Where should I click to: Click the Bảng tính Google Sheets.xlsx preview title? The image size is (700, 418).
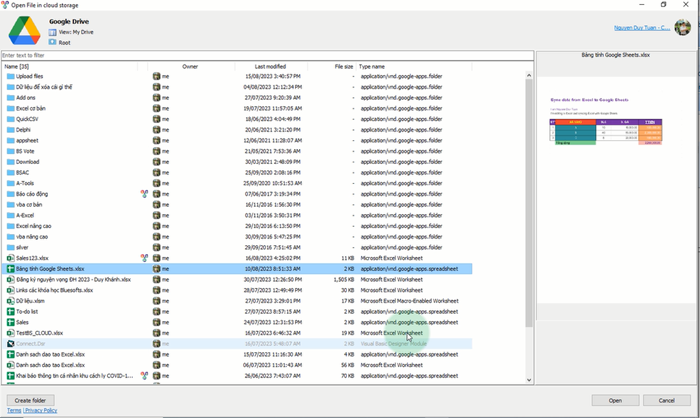[615, 55]
